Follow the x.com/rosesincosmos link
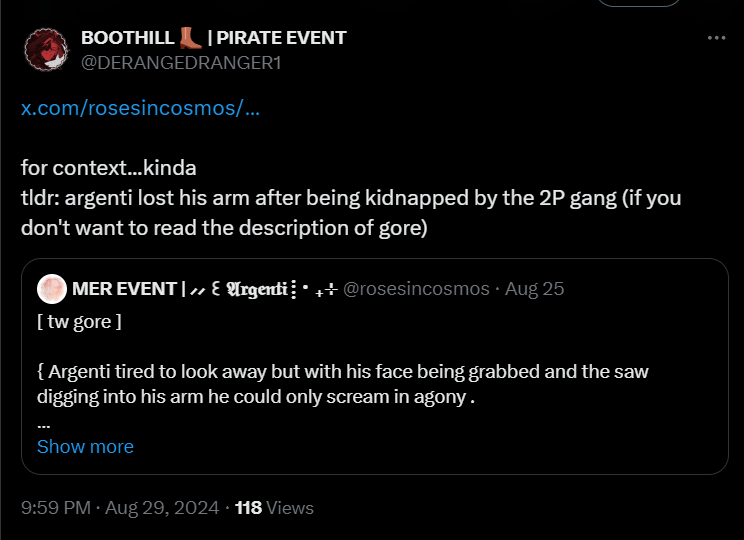 [141, 108]
